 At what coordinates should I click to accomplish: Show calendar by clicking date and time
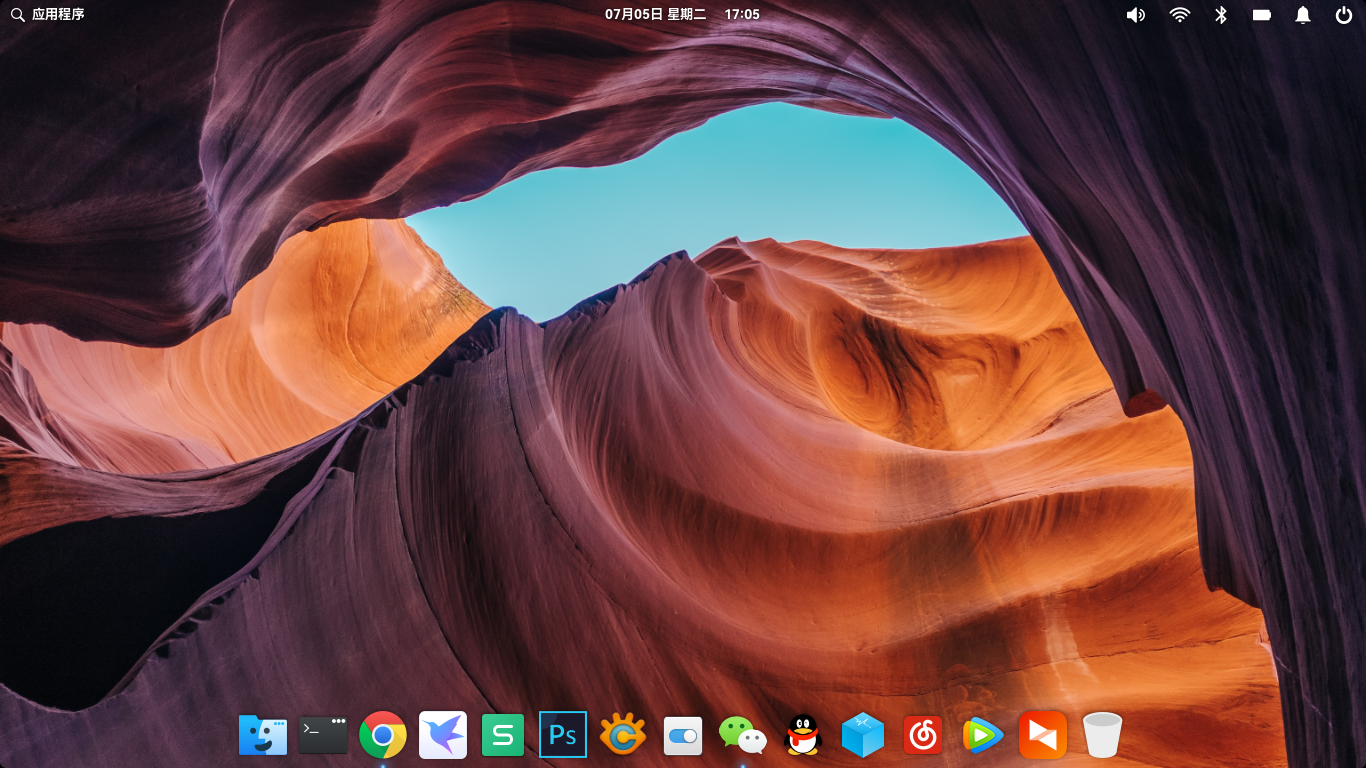click(x=682, y=14)
